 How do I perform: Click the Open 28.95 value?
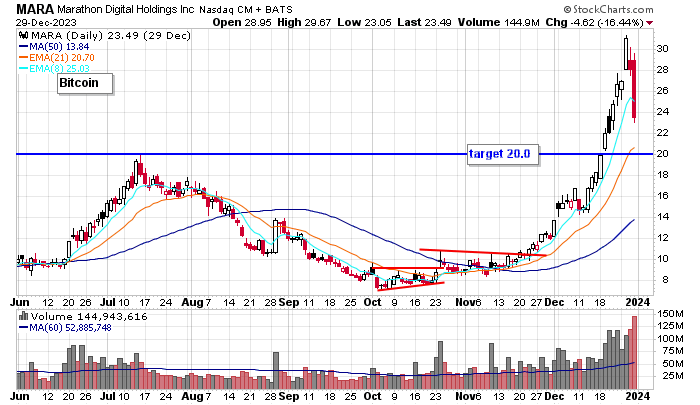pyautogui.click(x=242, y=22)
